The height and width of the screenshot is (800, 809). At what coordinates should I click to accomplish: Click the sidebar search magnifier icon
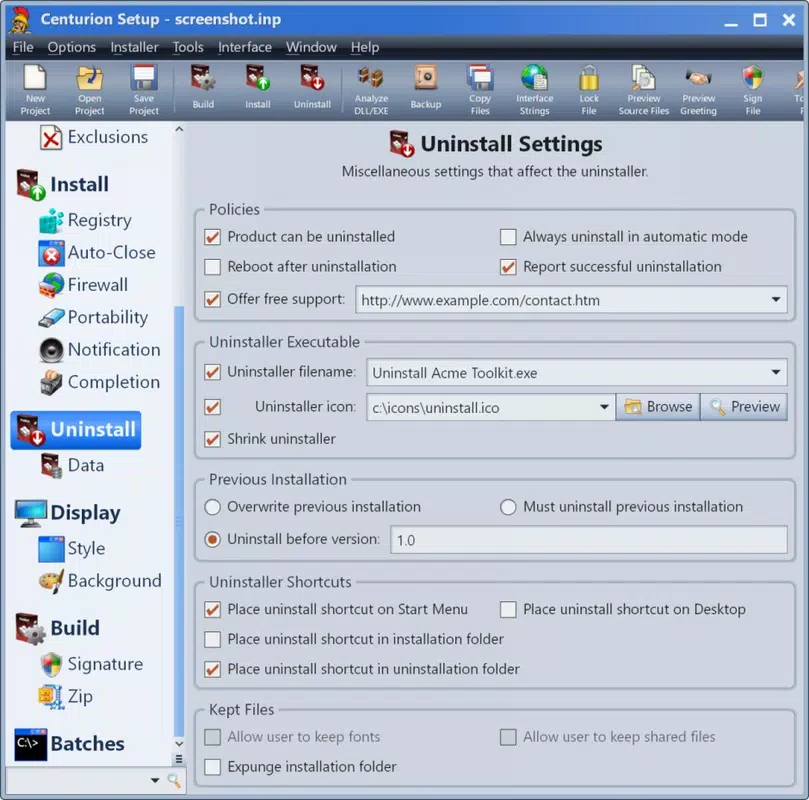174,780
